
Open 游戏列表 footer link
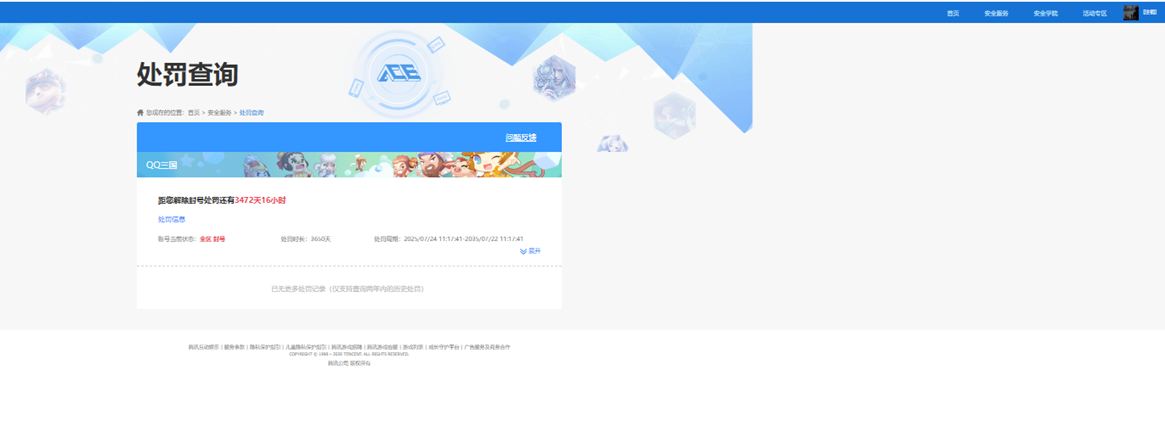coord(413,347)
